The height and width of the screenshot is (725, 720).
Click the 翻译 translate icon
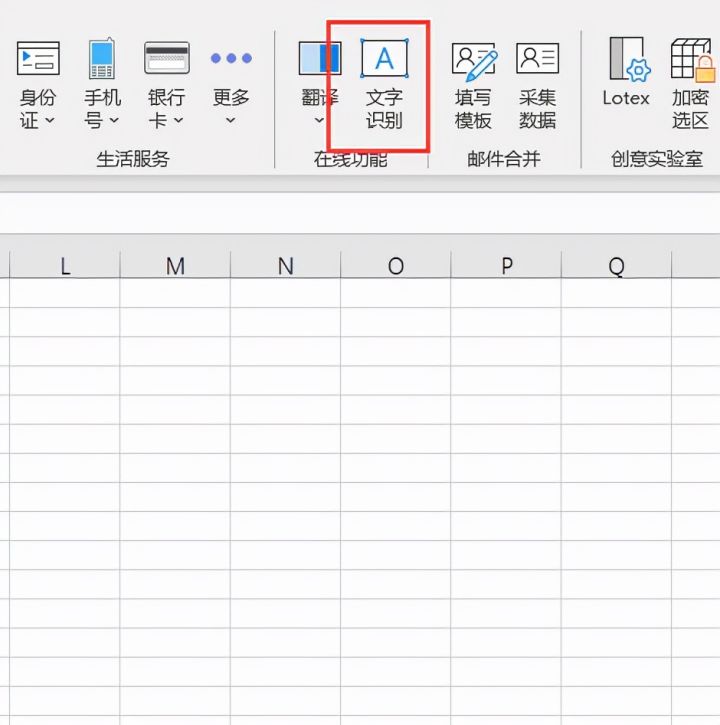tap(320, 58)
